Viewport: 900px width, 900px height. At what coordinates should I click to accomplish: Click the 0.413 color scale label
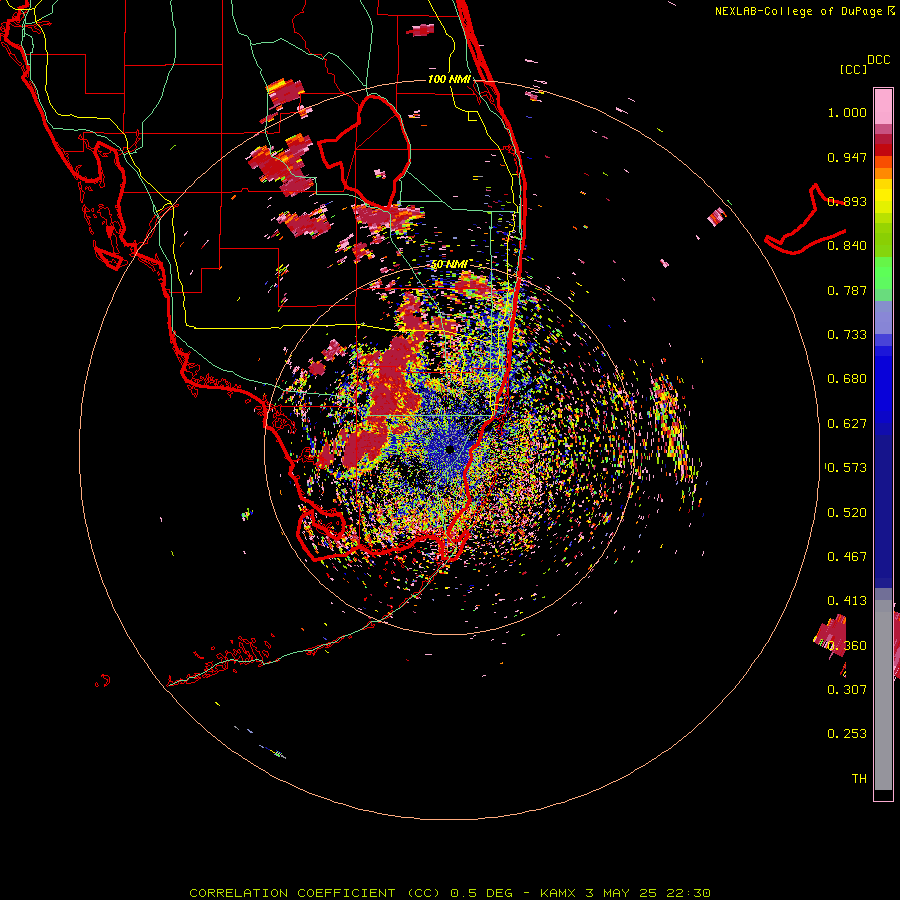pos(847,601)
